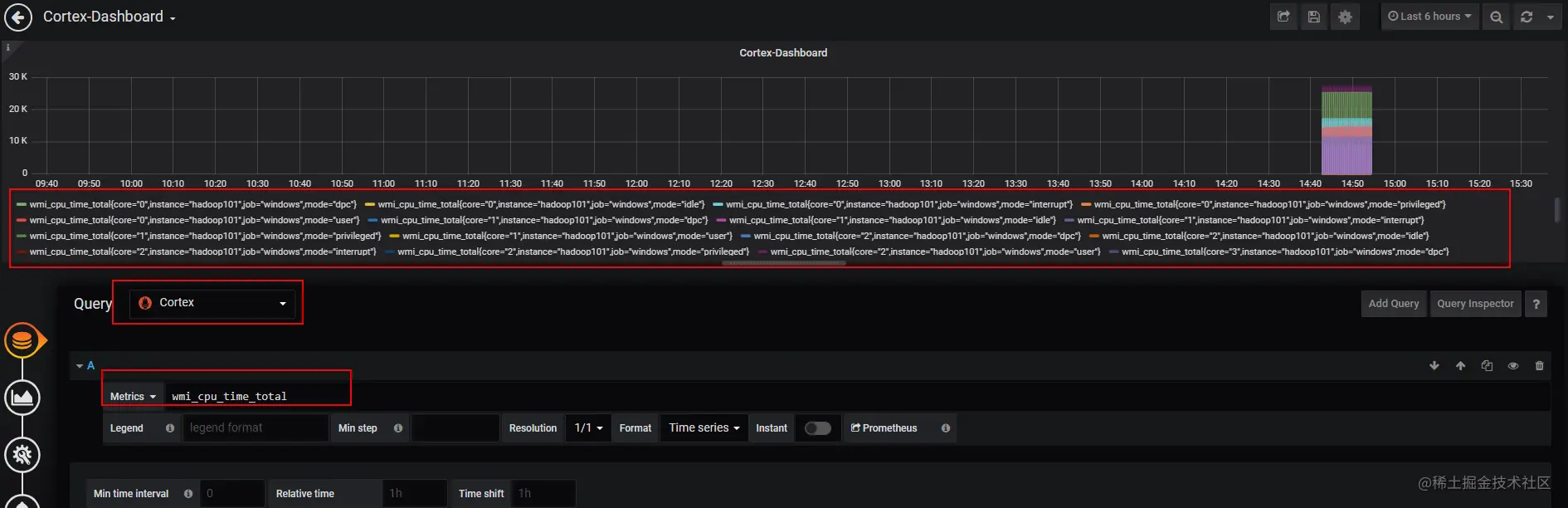Open dashboard settings gear in the top bar

click(x=1345, y=17)
